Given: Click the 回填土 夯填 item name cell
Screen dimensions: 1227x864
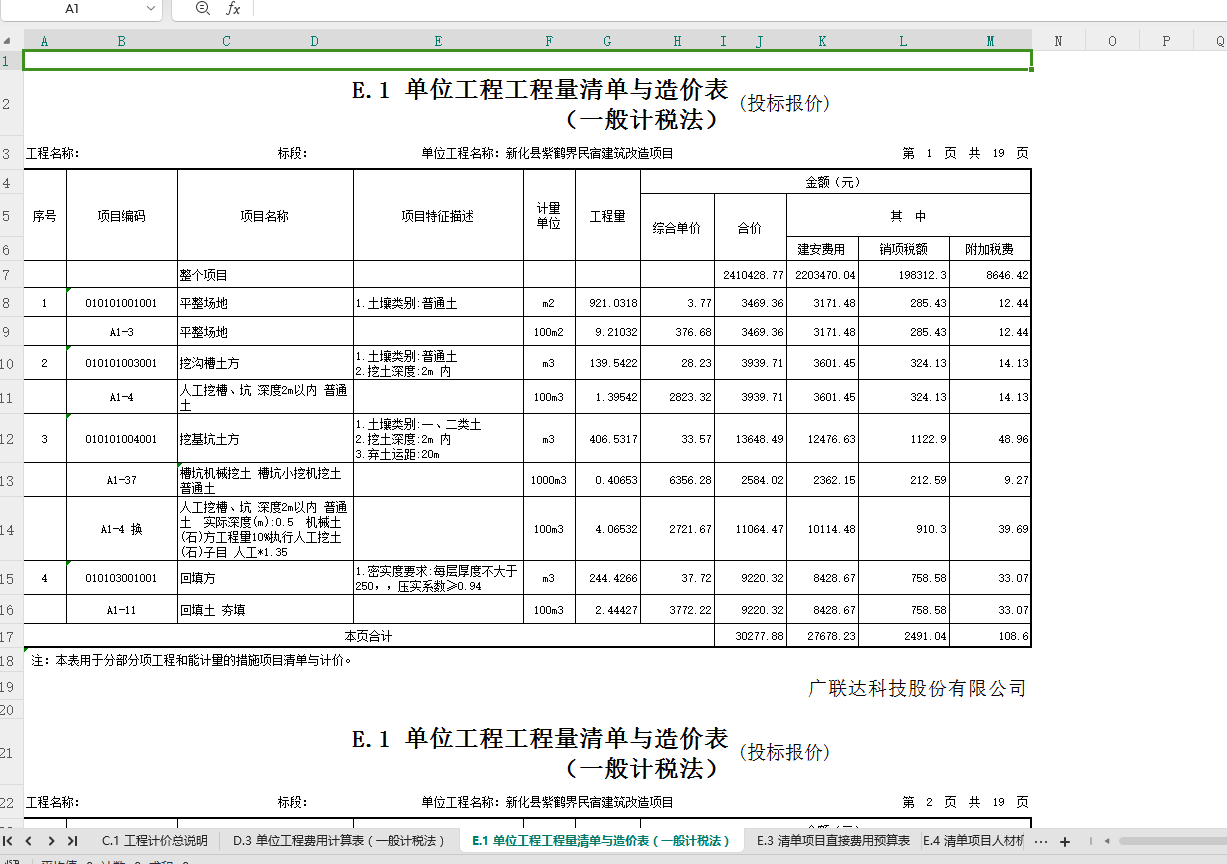Looking at the screenshot, I should pyautogui.click(x=265, y=610).
